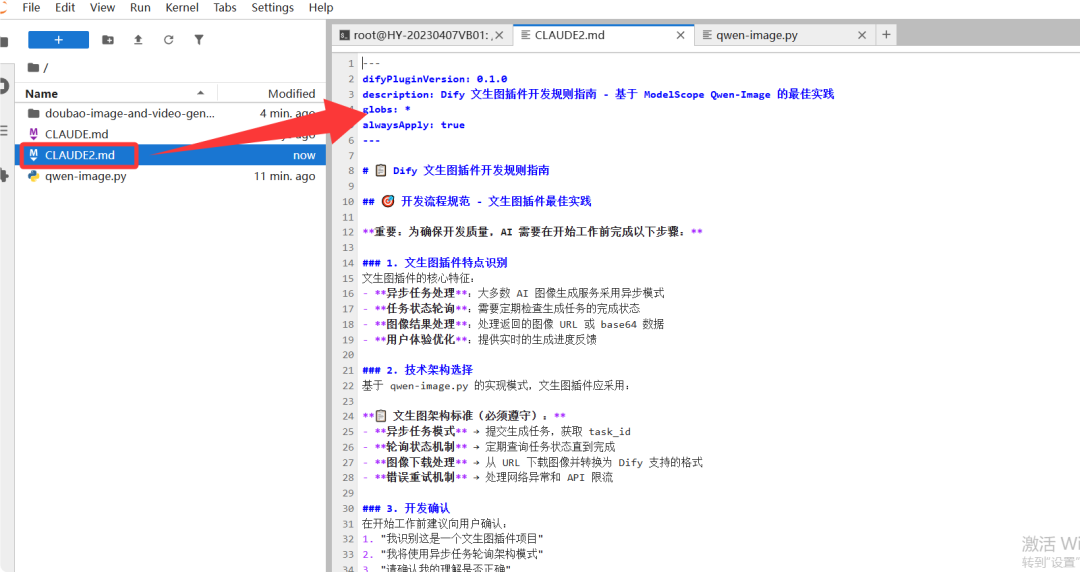This screenshot has width=1080, height=572.
Task: Open the Settings menu
Action: coord(272,8)
